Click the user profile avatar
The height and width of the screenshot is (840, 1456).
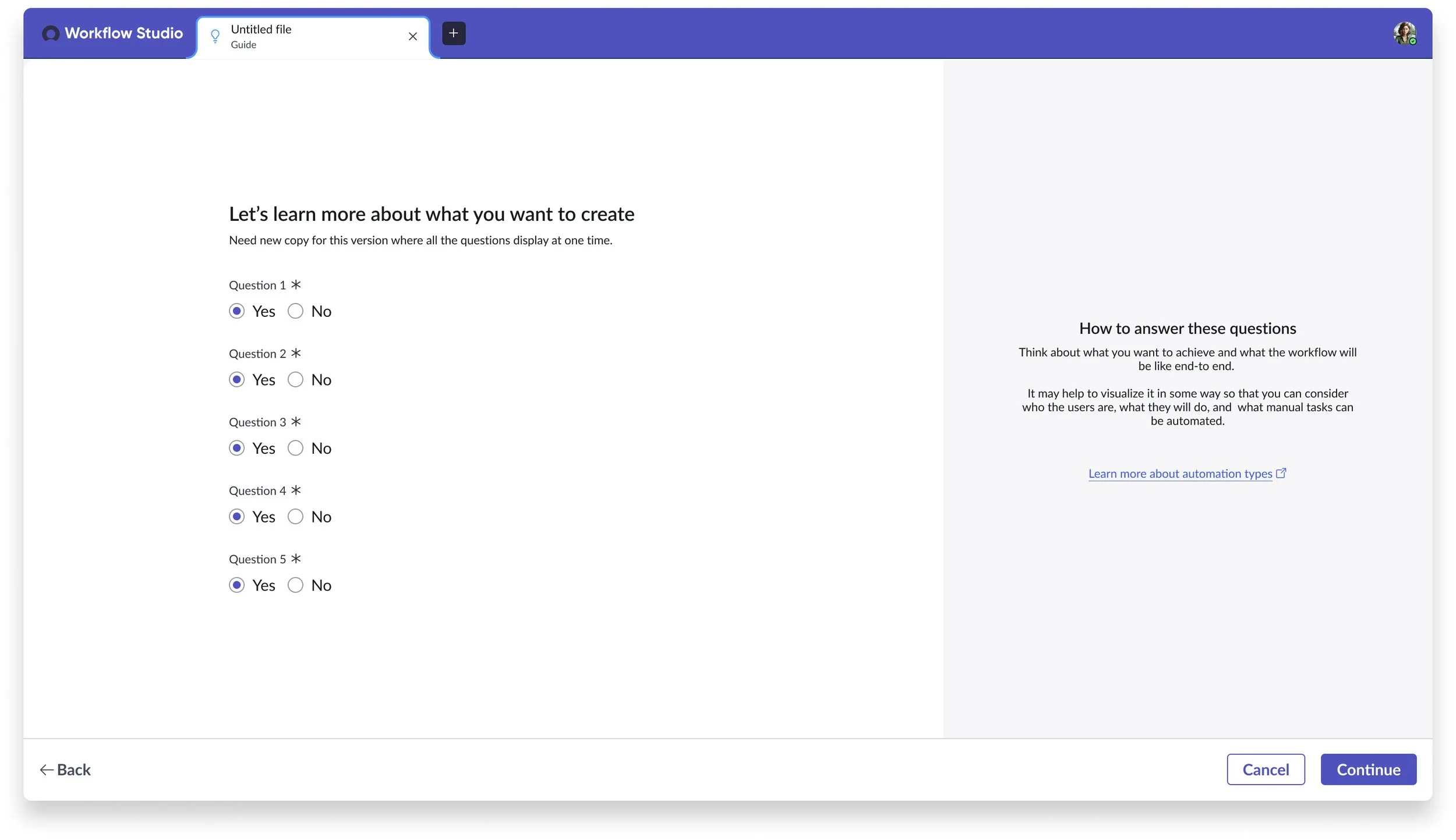1405,33
